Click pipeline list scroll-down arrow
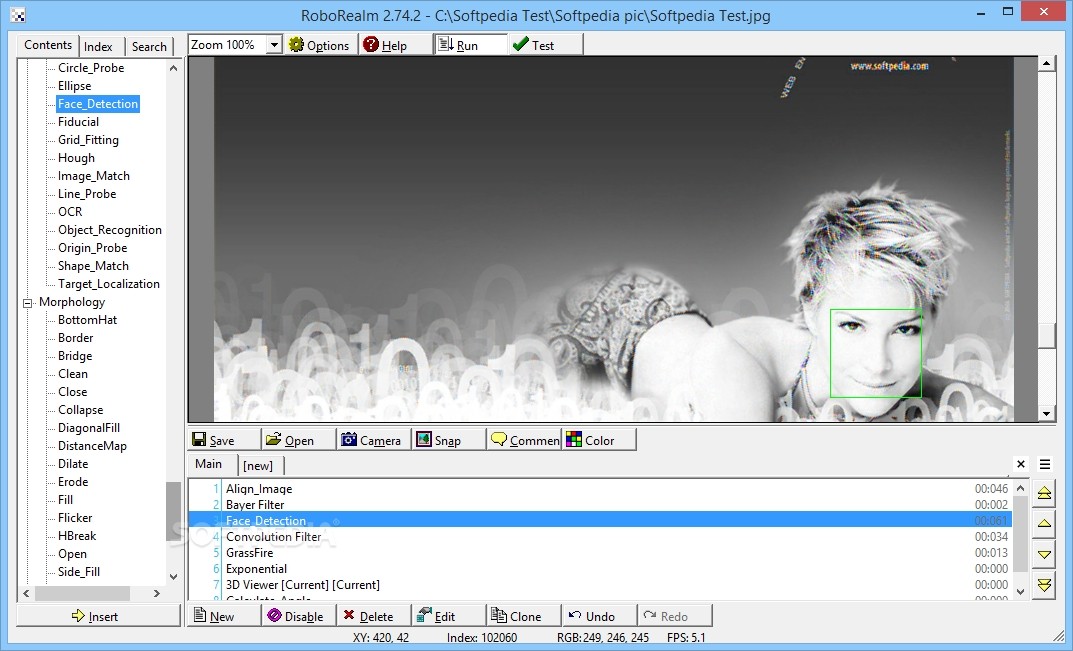This screenshot has width=1073, height=651. tap(1020, 591)
